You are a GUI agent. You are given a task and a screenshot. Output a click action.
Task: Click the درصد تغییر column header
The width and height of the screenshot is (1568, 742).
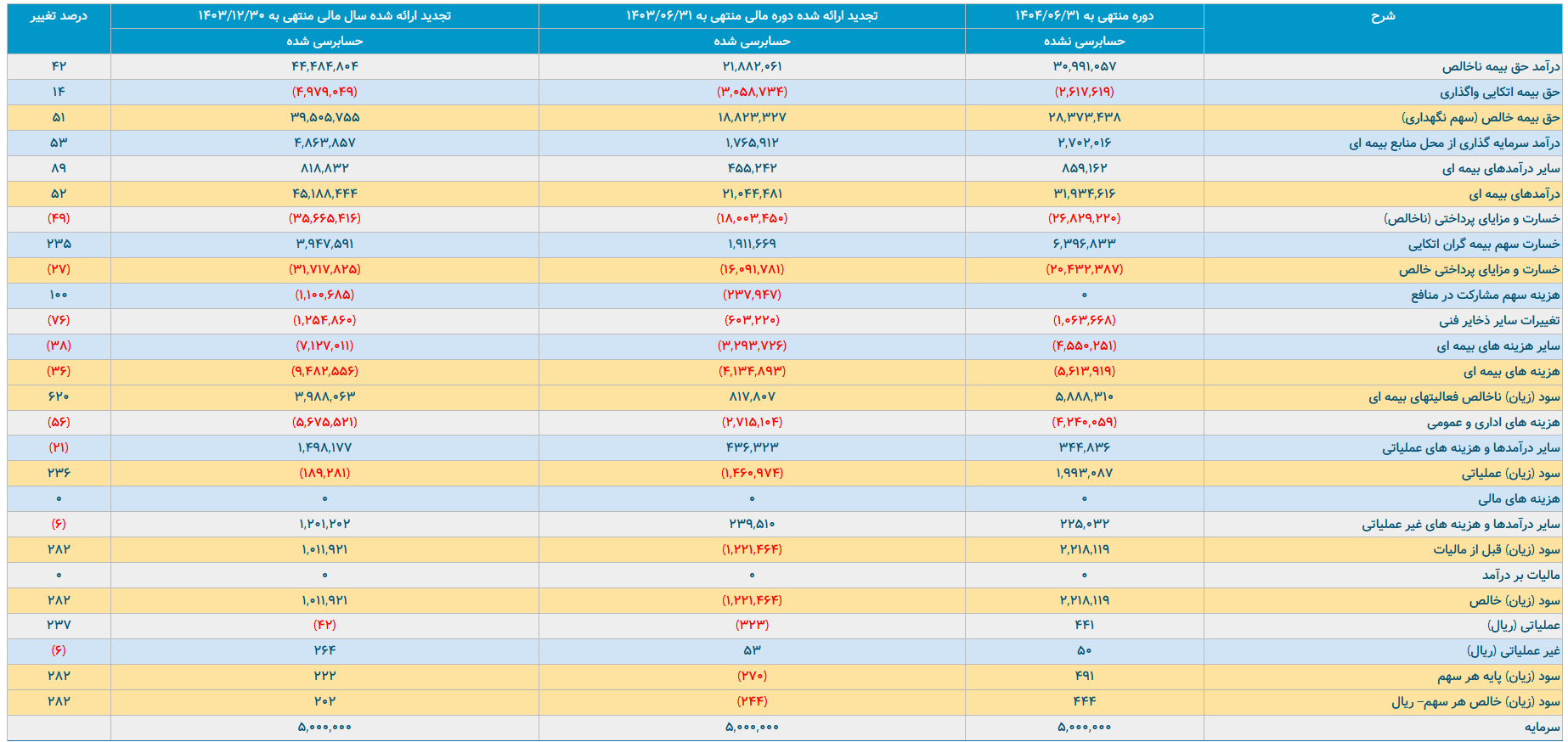point(59,16)
